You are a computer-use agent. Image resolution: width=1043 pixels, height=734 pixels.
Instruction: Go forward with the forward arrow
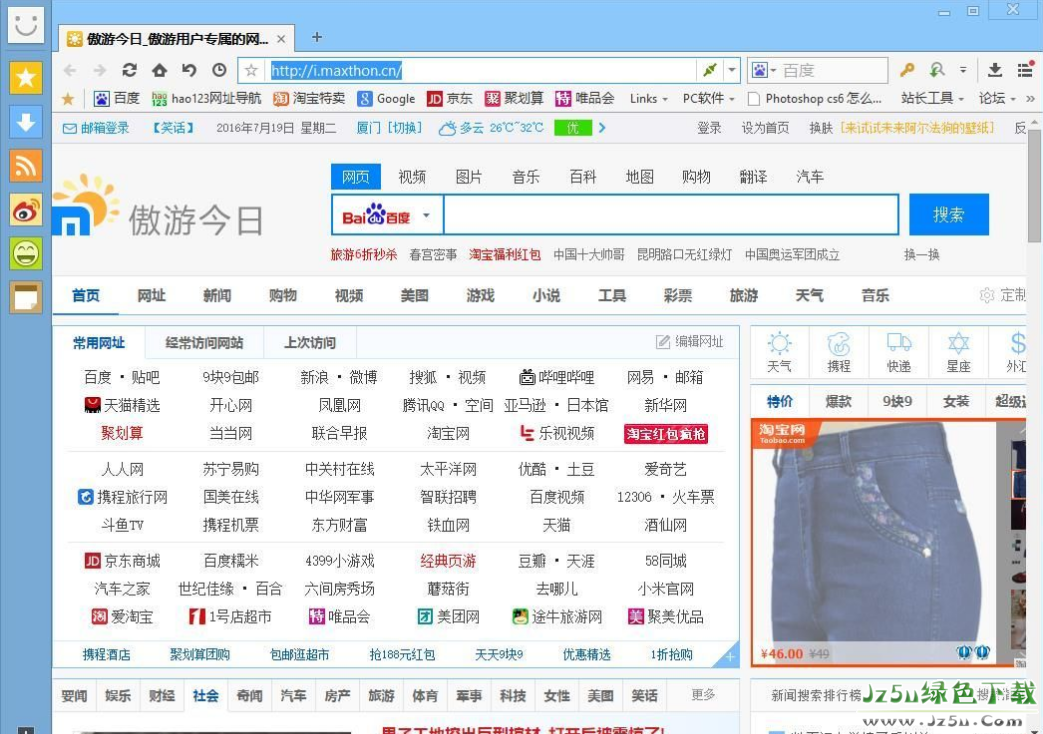coord(100,70)
